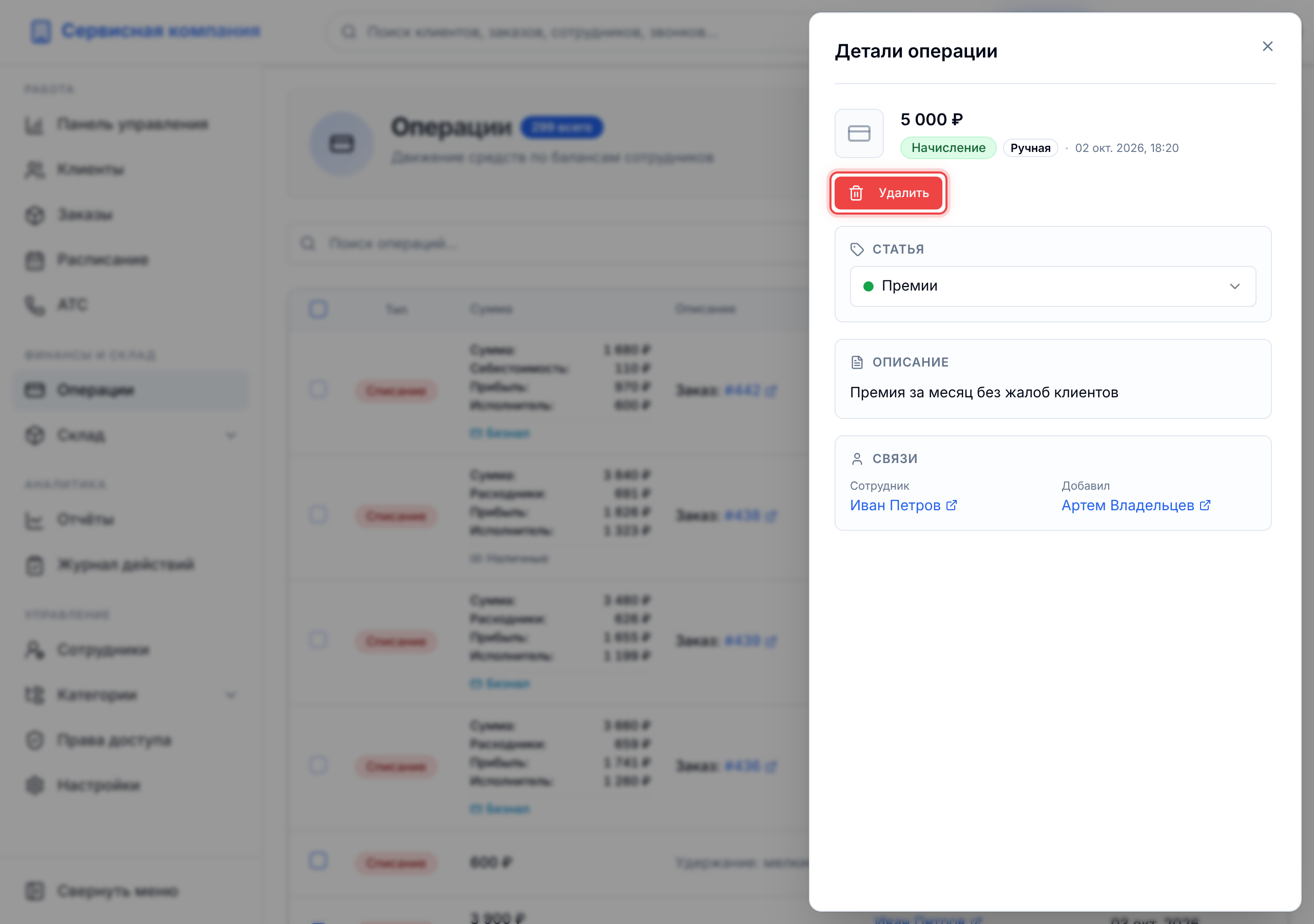The image size is (1314, 924).
Task: Click the Права доступа shield icon
Action: point(35,740)
